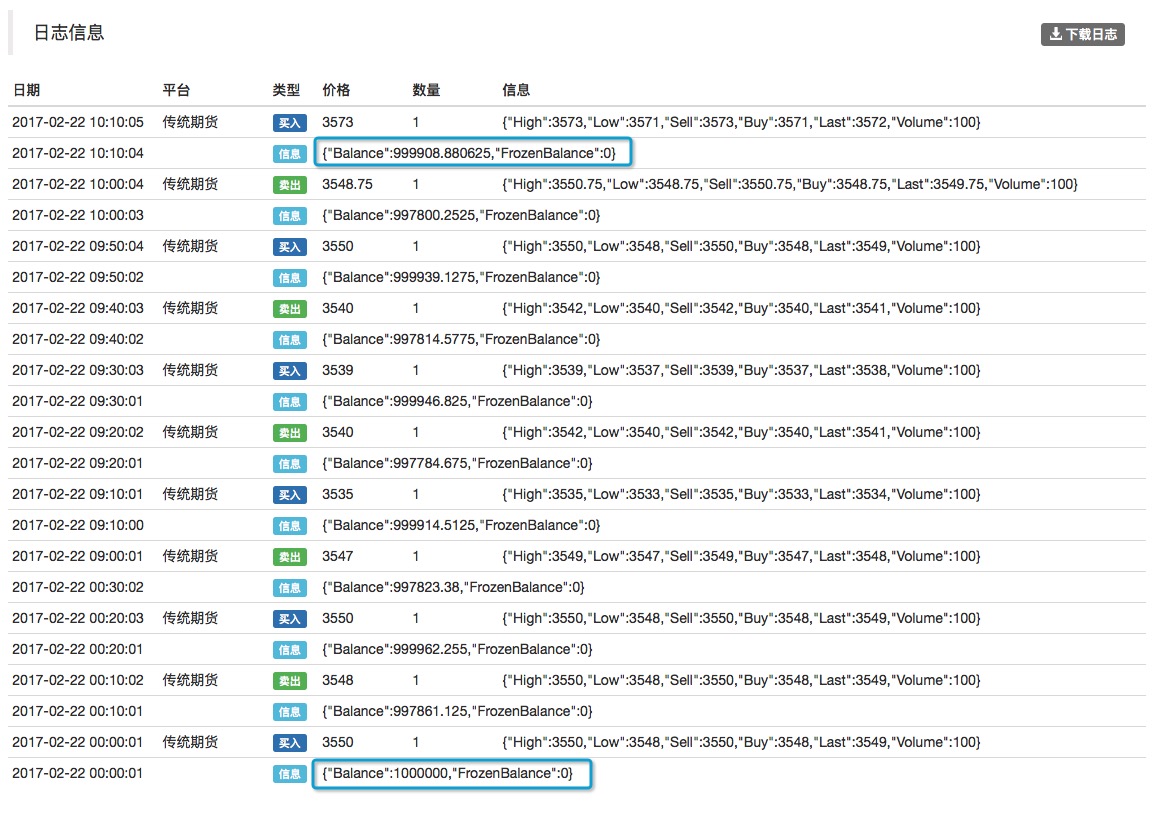
Task: Click the 卖出 badge at 10:00:04
Action: pos(289,185)
